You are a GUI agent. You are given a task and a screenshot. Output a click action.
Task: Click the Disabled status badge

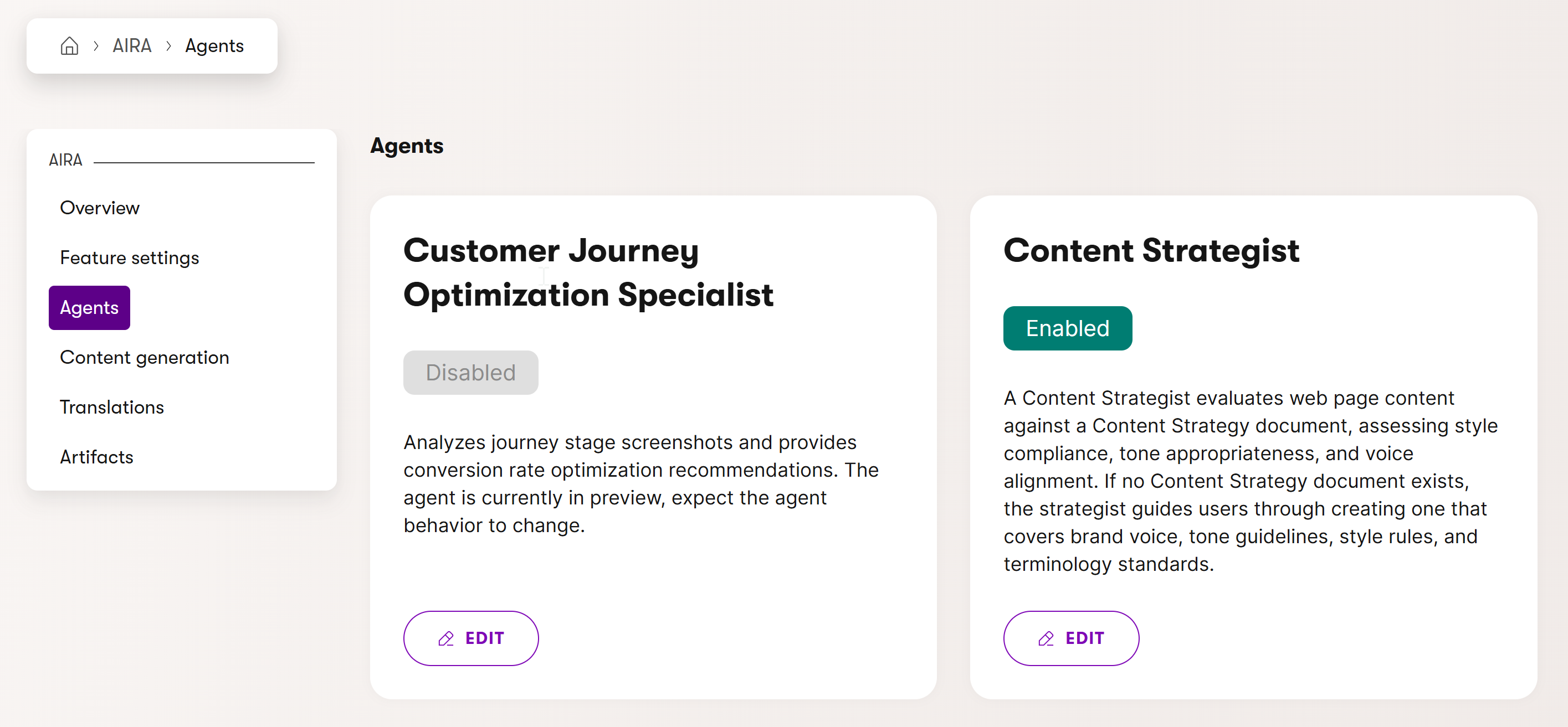(470, 372)
